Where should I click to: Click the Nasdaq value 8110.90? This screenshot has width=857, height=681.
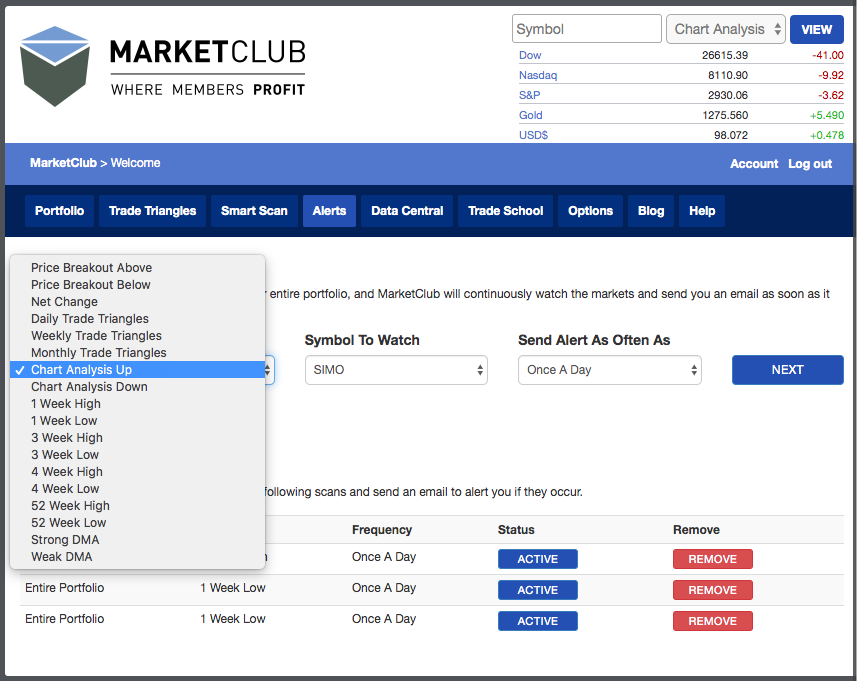click(727, 75)
